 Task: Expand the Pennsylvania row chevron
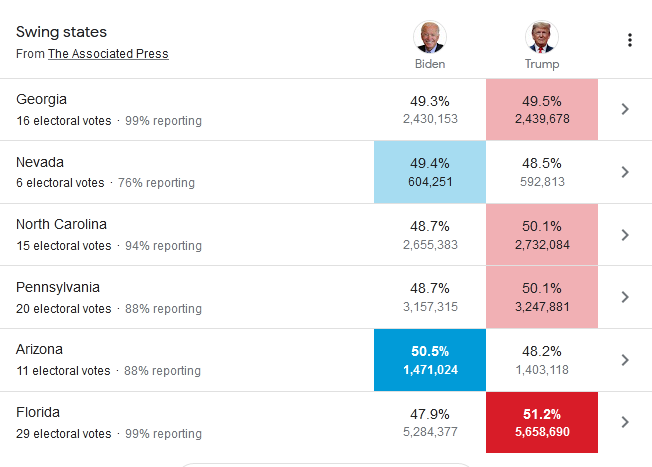[625, 297]
